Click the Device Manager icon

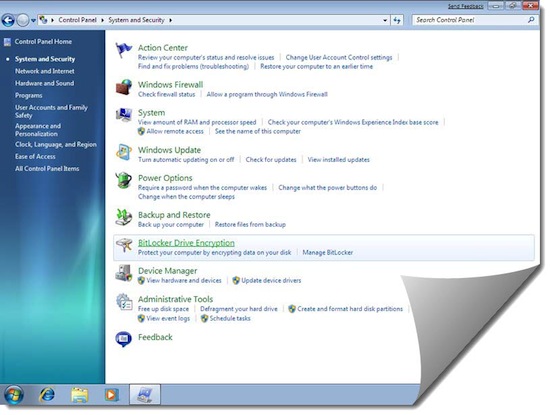click(123, 273)
